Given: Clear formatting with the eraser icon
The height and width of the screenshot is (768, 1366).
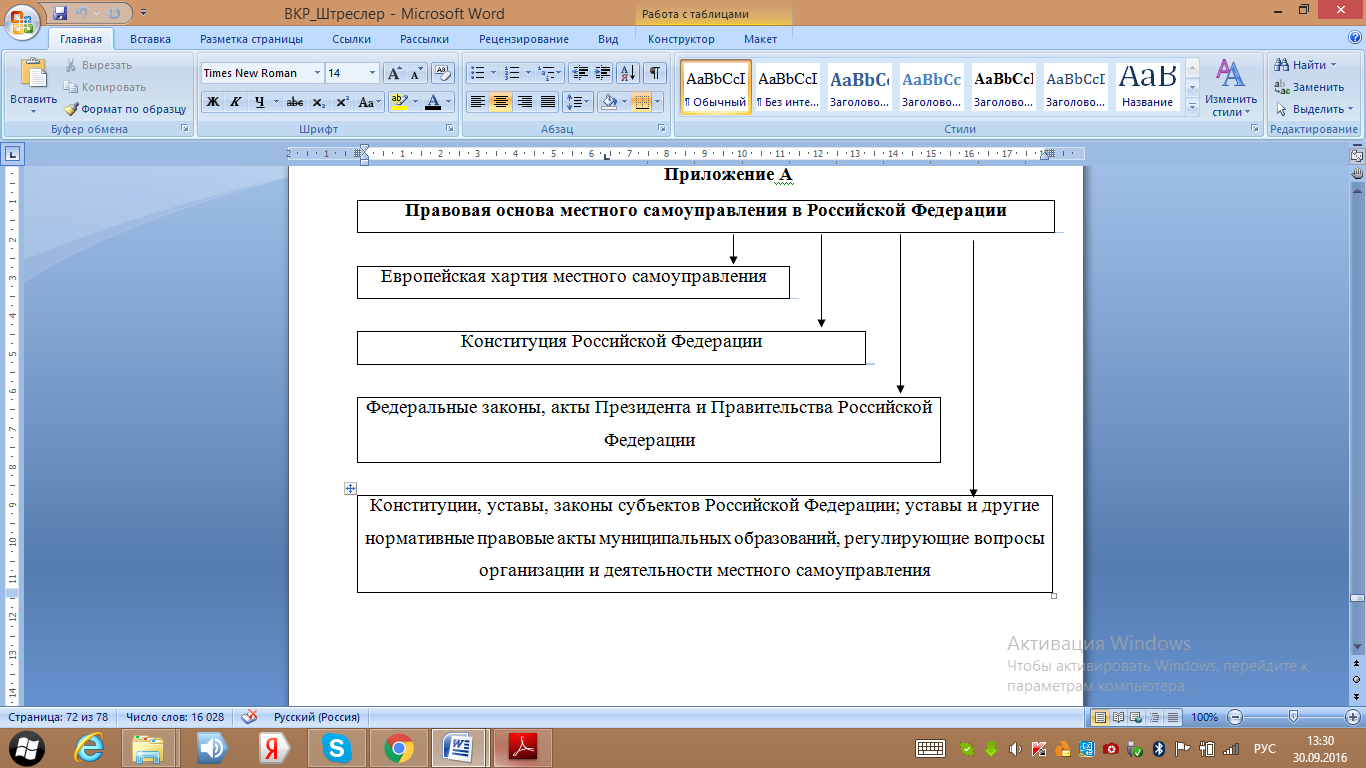Looking at the screenshot, I should click(x=444, y=73).
